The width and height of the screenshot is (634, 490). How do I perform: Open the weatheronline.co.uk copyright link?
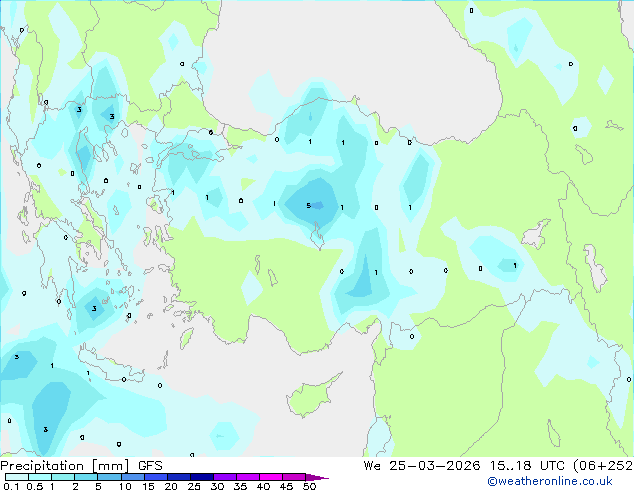pyautogui.click(x=550, y=481)
